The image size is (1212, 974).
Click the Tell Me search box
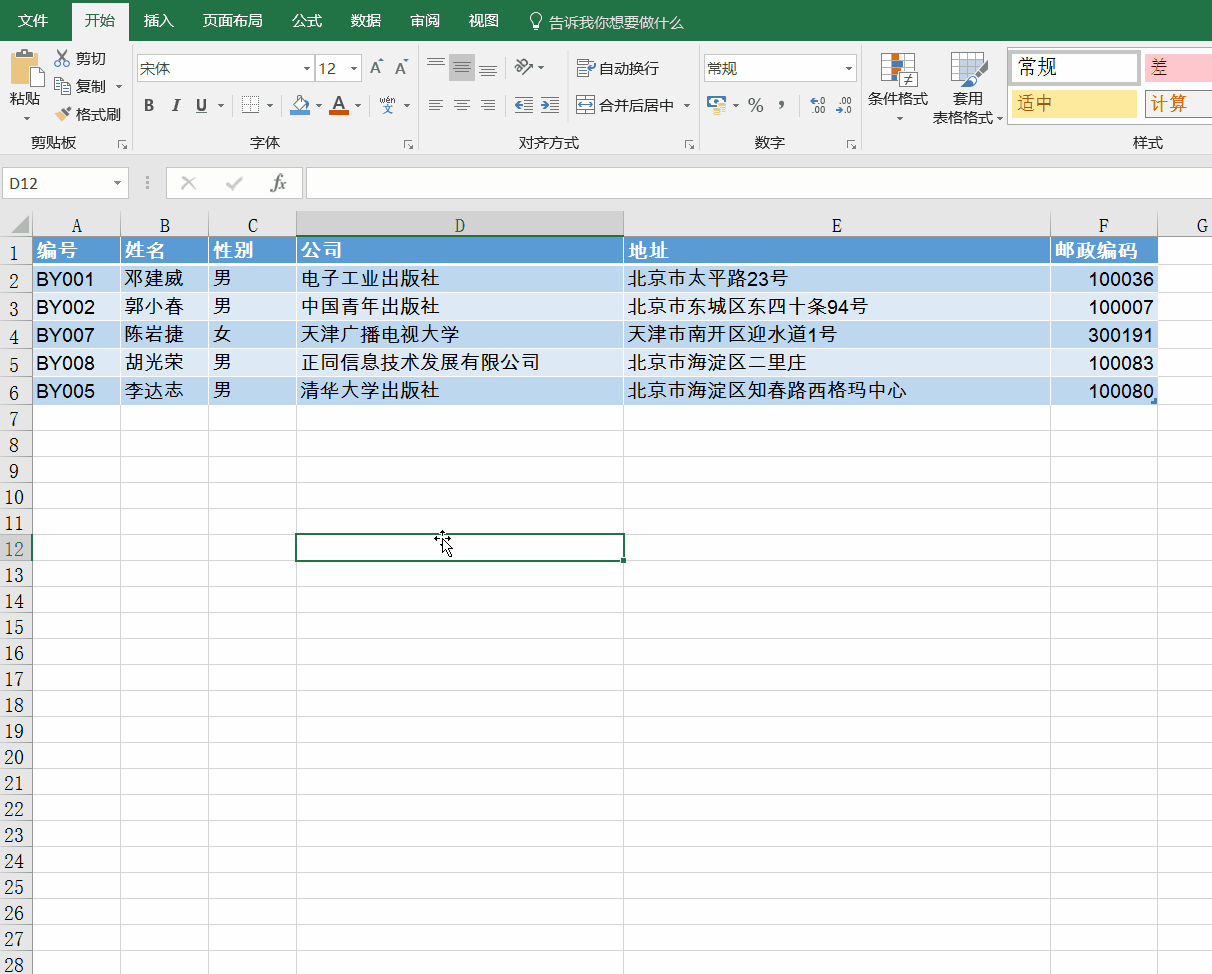(x=605, y=21)
